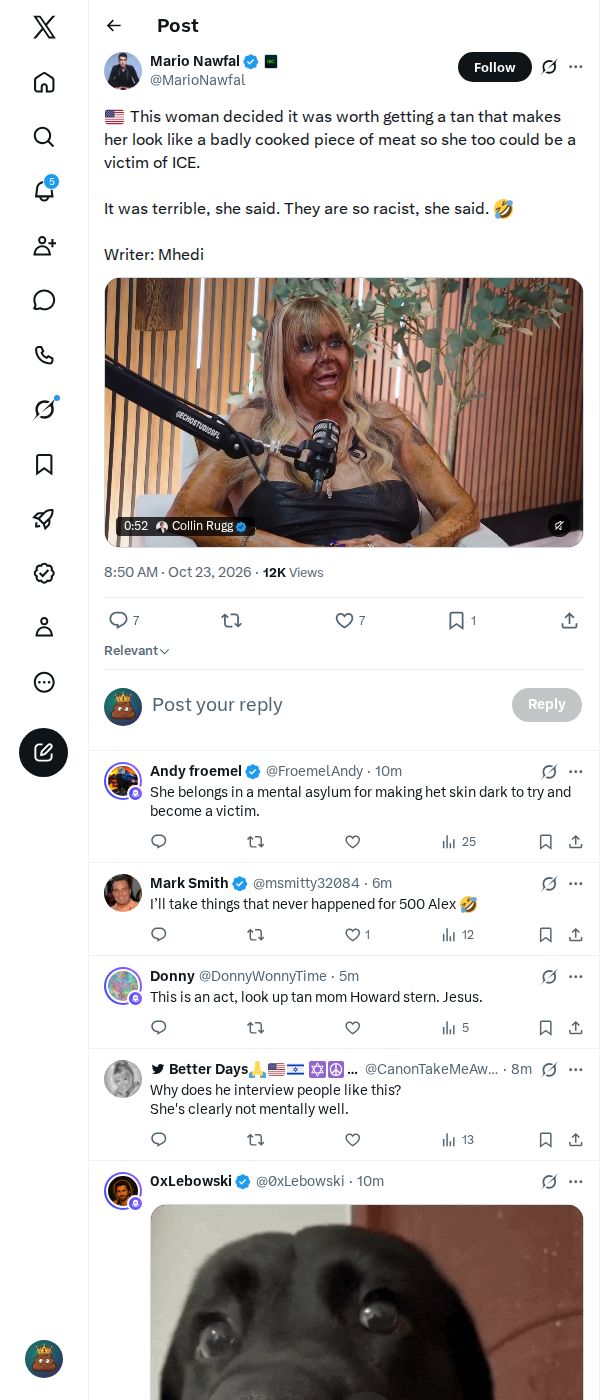Open Notifications bell with badge

click(44, 191)
